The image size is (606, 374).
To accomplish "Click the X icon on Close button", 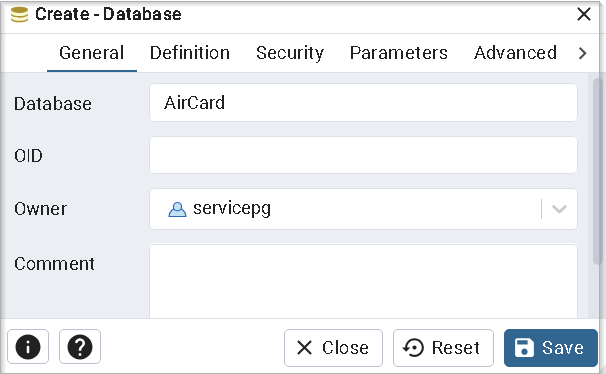I will pos(305,347).
